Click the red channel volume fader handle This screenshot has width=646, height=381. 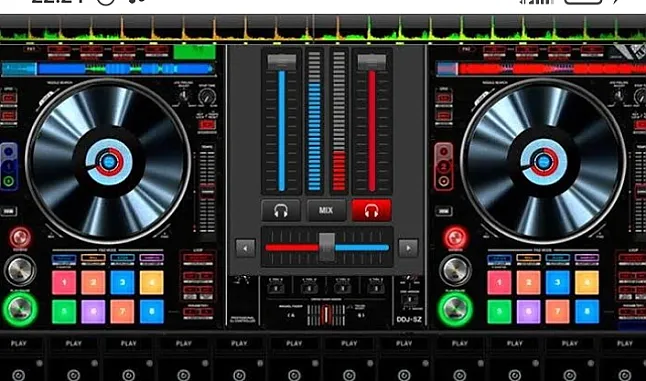[372, 62]
